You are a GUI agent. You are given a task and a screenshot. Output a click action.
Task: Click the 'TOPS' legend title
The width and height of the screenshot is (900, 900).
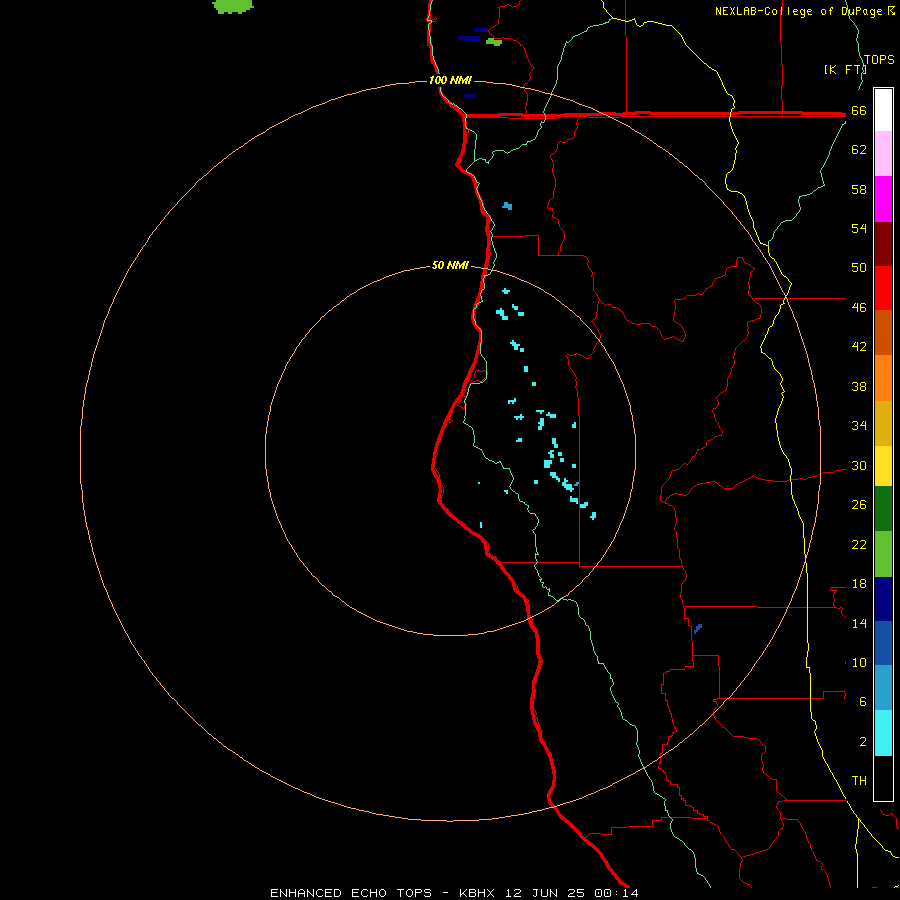coord(879,59)
